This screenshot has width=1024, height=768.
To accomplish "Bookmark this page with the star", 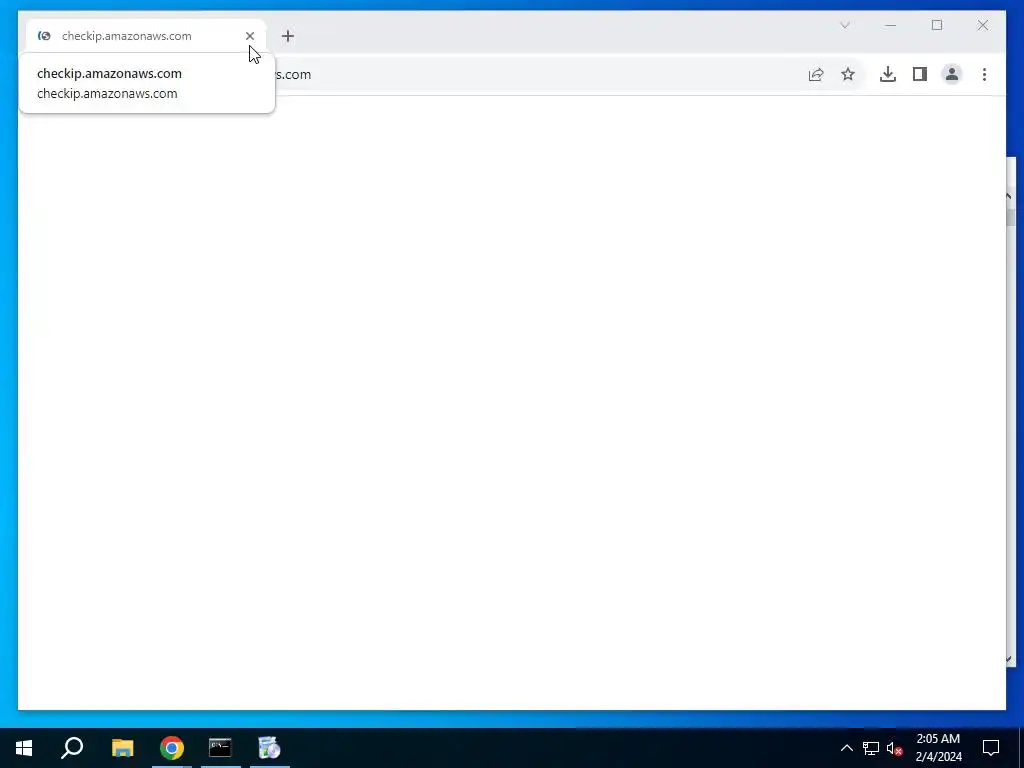I will (x=848, y=74).
